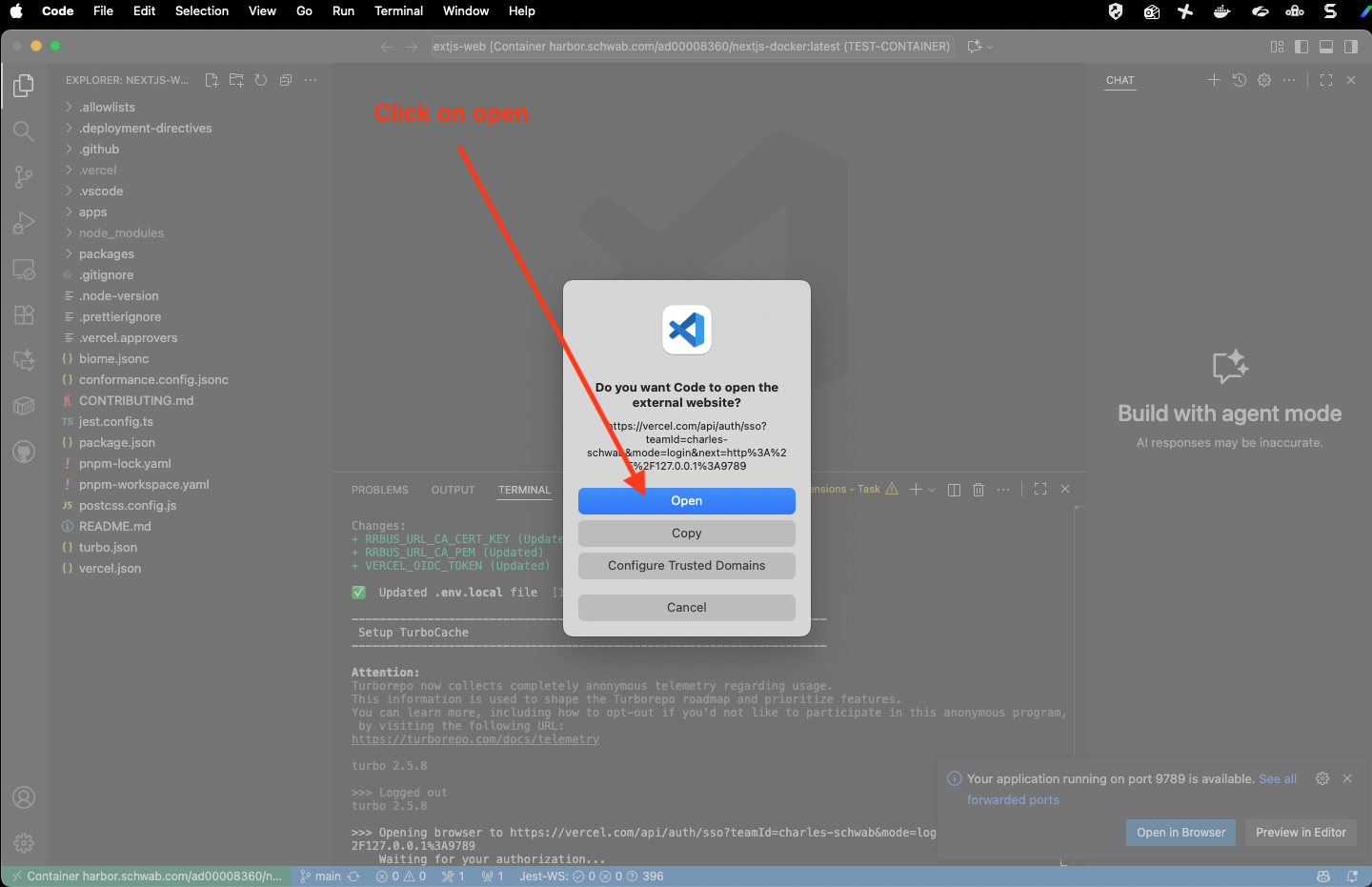The image size is (1372, 887).
Task: Open the Search view in the activity bar
Action: [x=23, y=131]
